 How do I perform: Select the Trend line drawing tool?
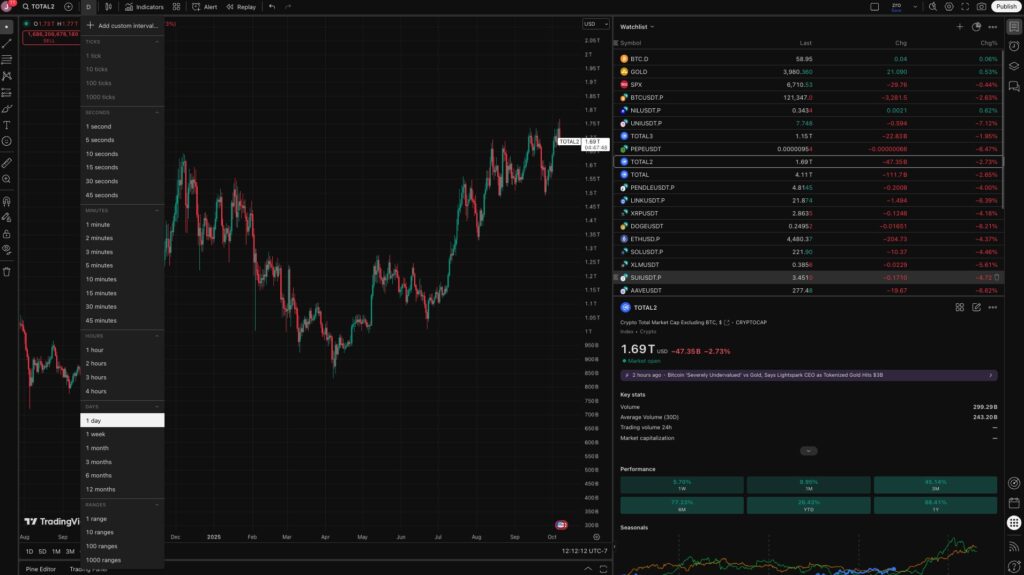[7, 44]
